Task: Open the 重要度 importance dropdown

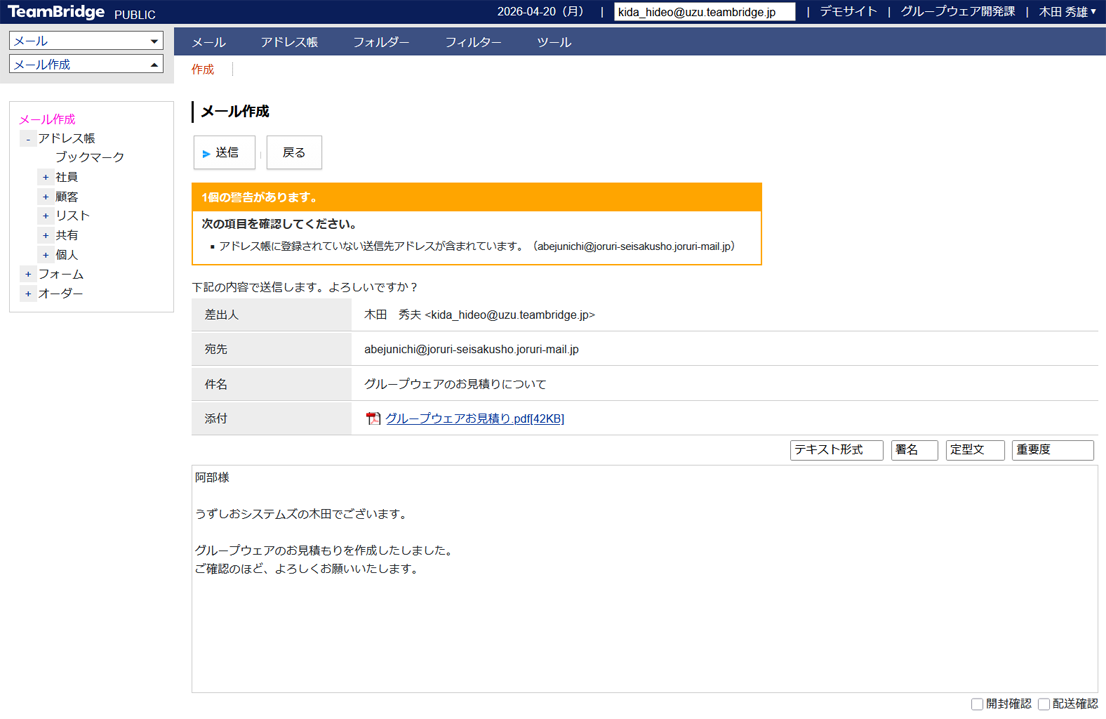Action: click(1052, 449)
